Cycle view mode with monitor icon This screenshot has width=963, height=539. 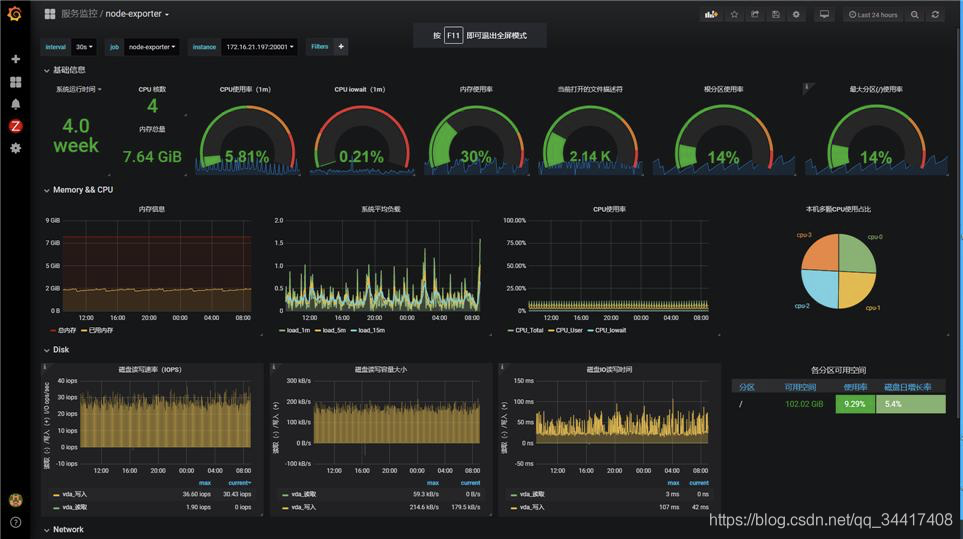point(824,14)
